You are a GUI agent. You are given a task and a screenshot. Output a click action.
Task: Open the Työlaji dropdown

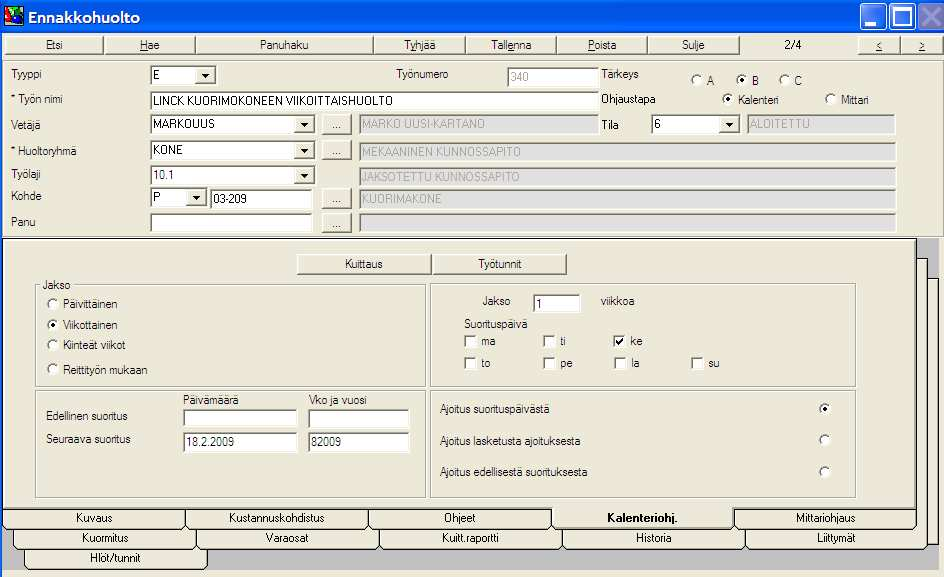coord(304,176)
